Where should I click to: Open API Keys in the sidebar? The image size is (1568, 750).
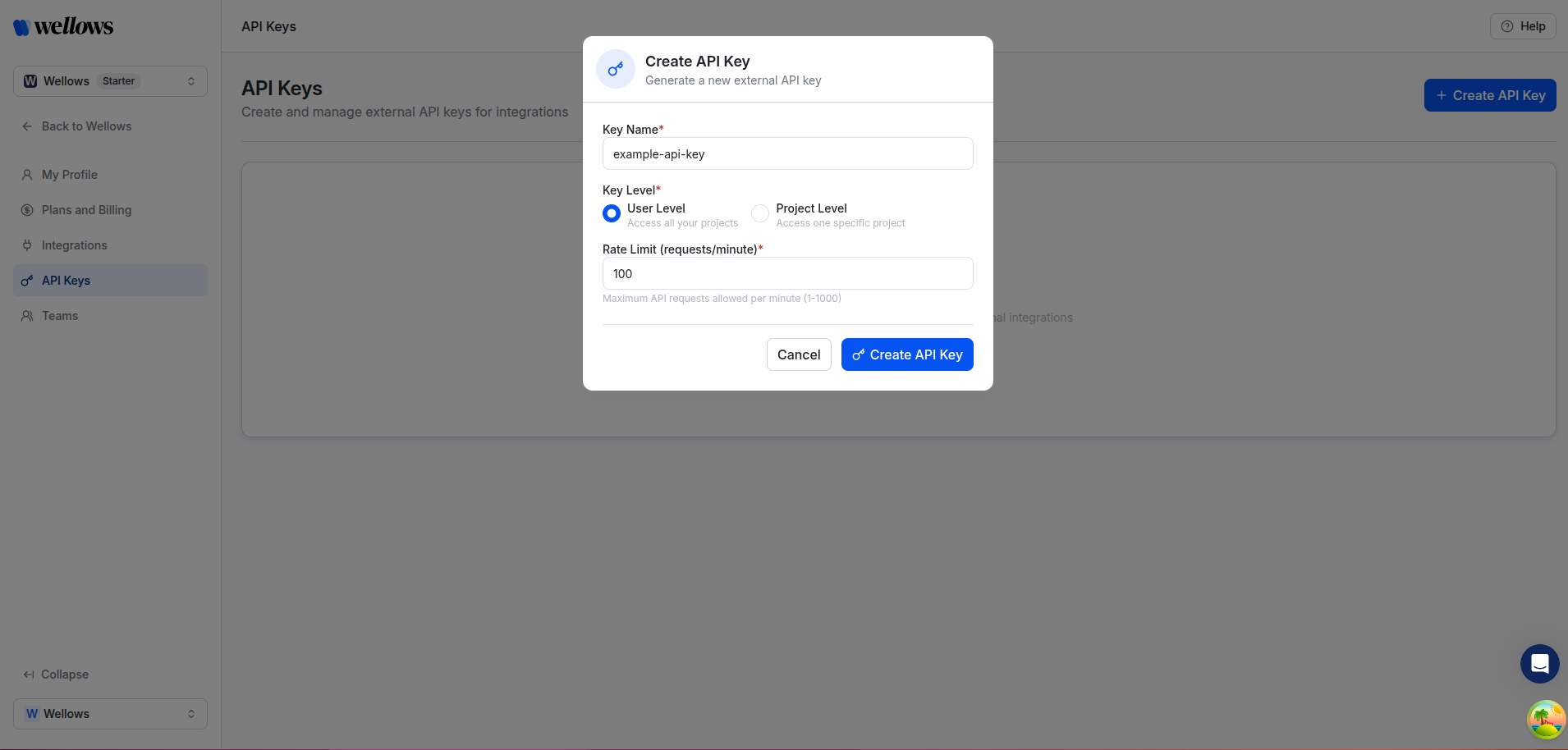(x=66, y=281)
